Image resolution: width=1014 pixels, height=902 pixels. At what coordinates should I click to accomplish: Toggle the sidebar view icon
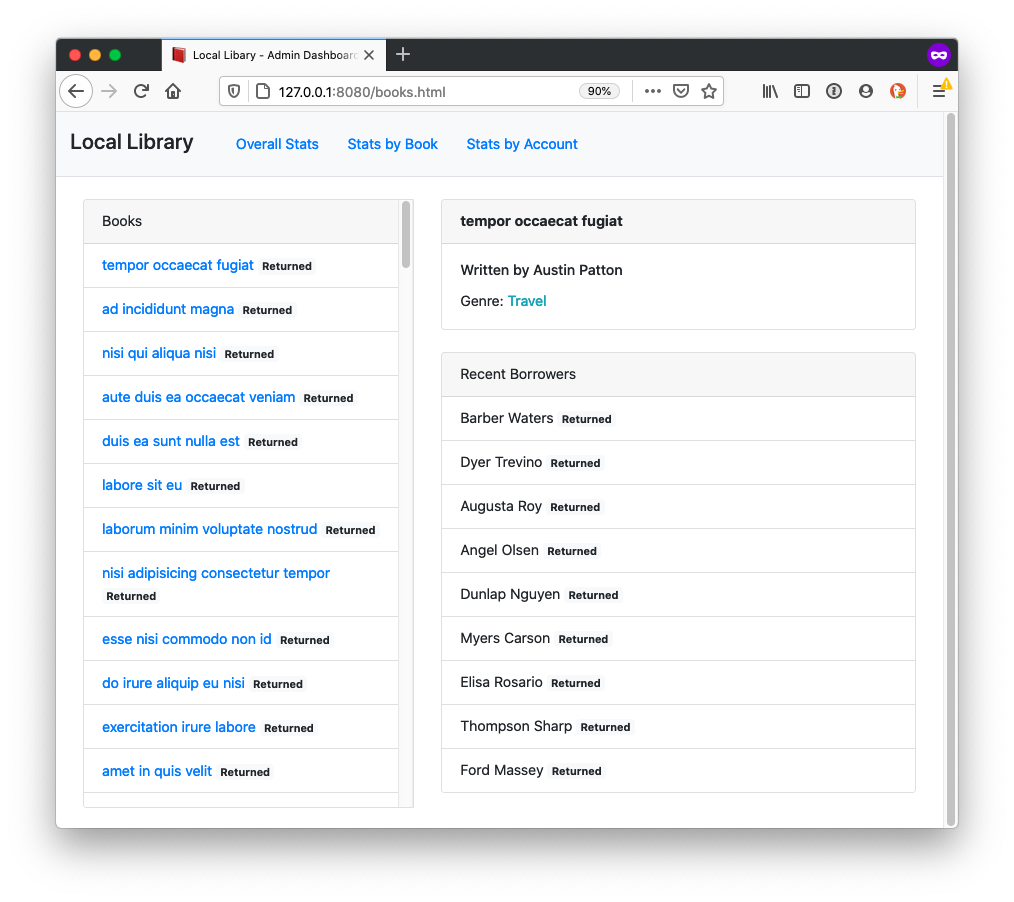[x=801, y=91]
